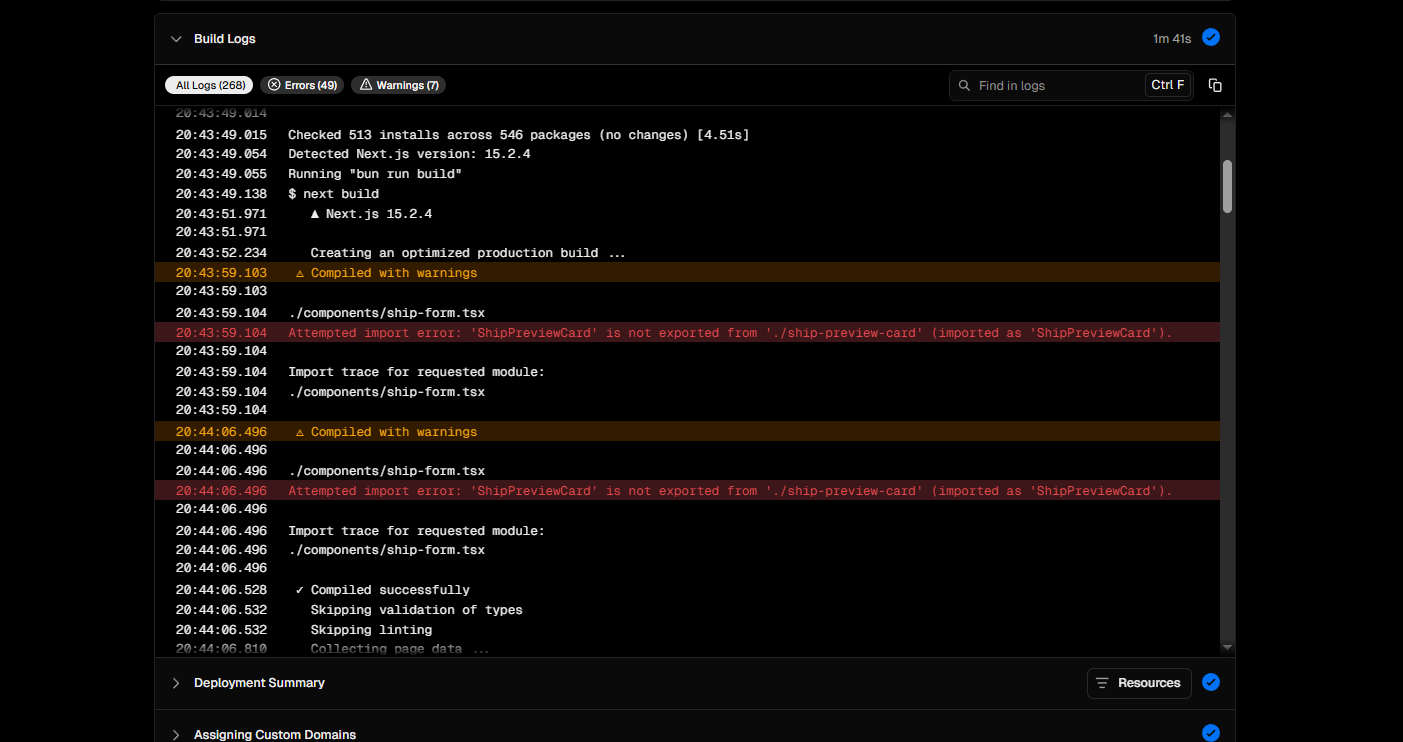Click the timestamp 20:44:06.528

point(221,590)
